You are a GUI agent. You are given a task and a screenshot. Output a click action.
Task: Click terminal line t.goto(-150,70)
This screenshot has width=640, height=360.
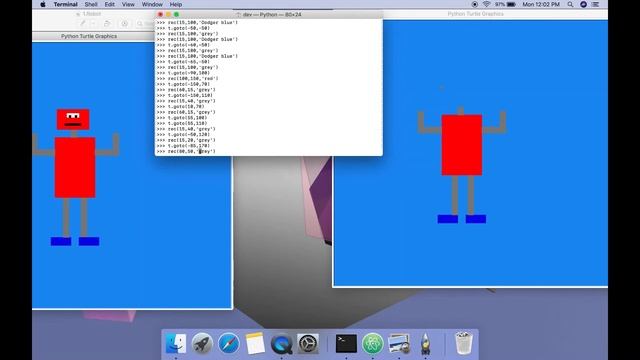point(189,84)
